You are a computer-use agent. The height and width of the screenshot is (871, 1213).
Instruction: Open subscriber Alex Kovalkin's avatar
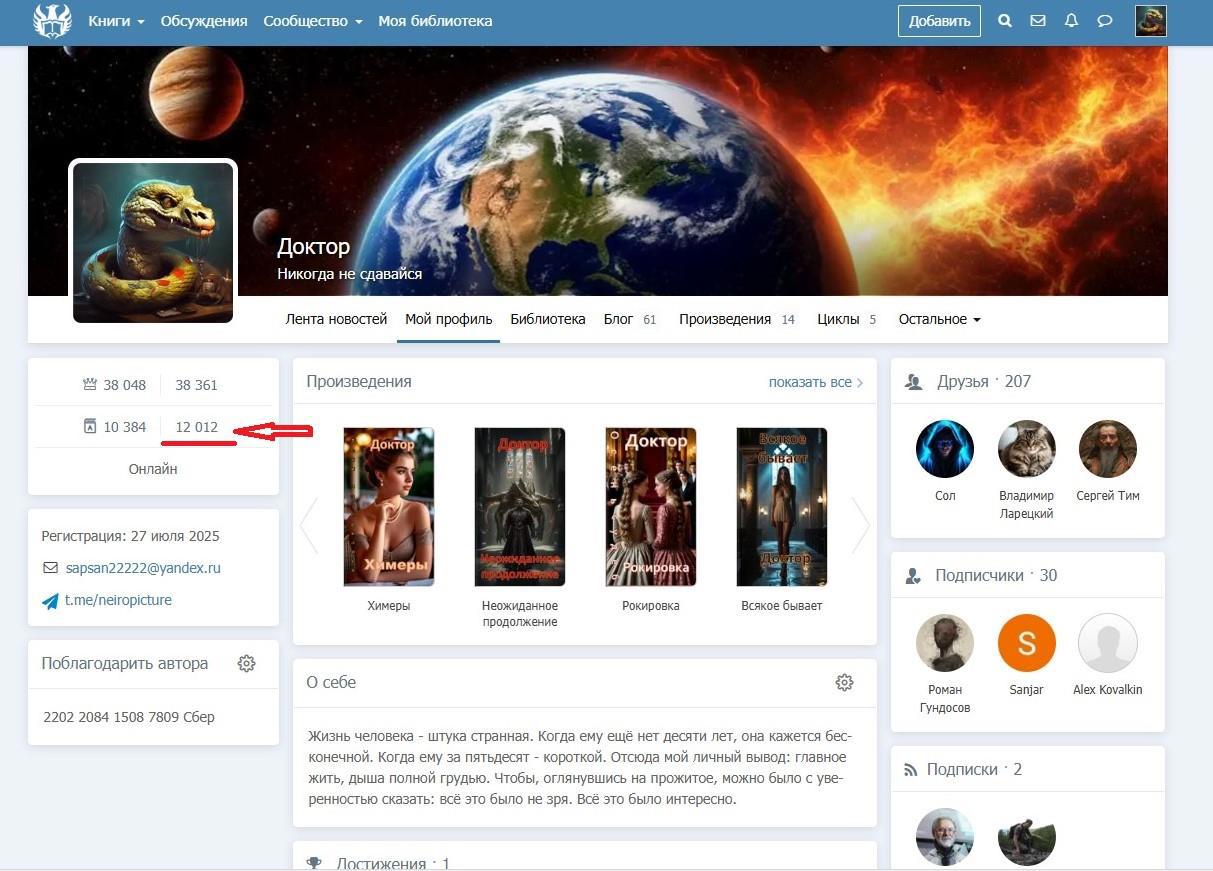click(1108, 643)
